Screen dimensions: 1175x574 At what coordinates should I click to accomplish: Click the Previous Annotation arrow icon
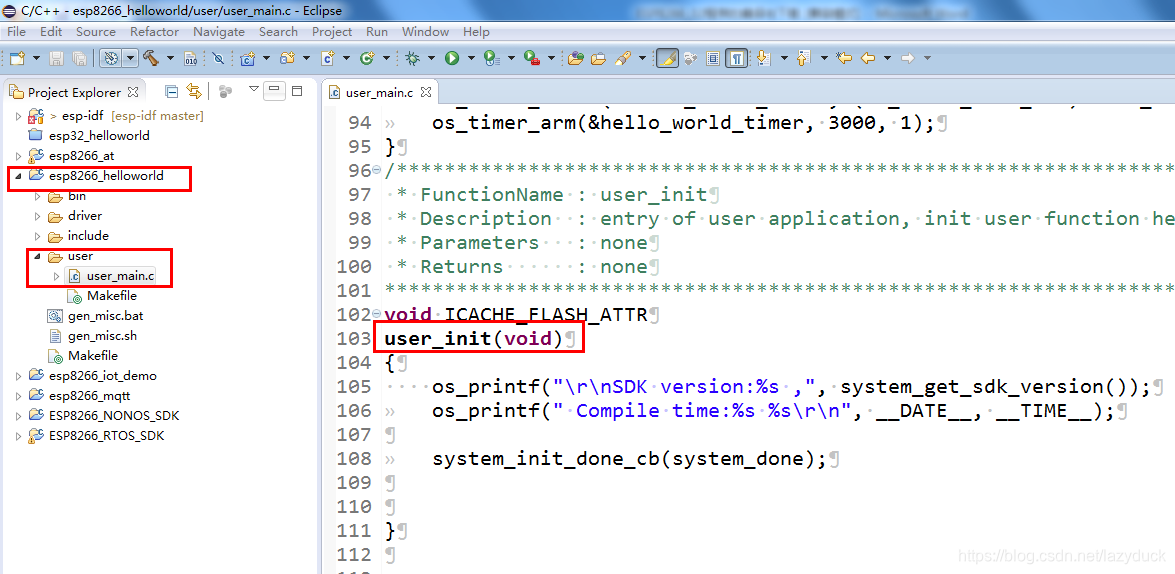[x=804, y=58]
